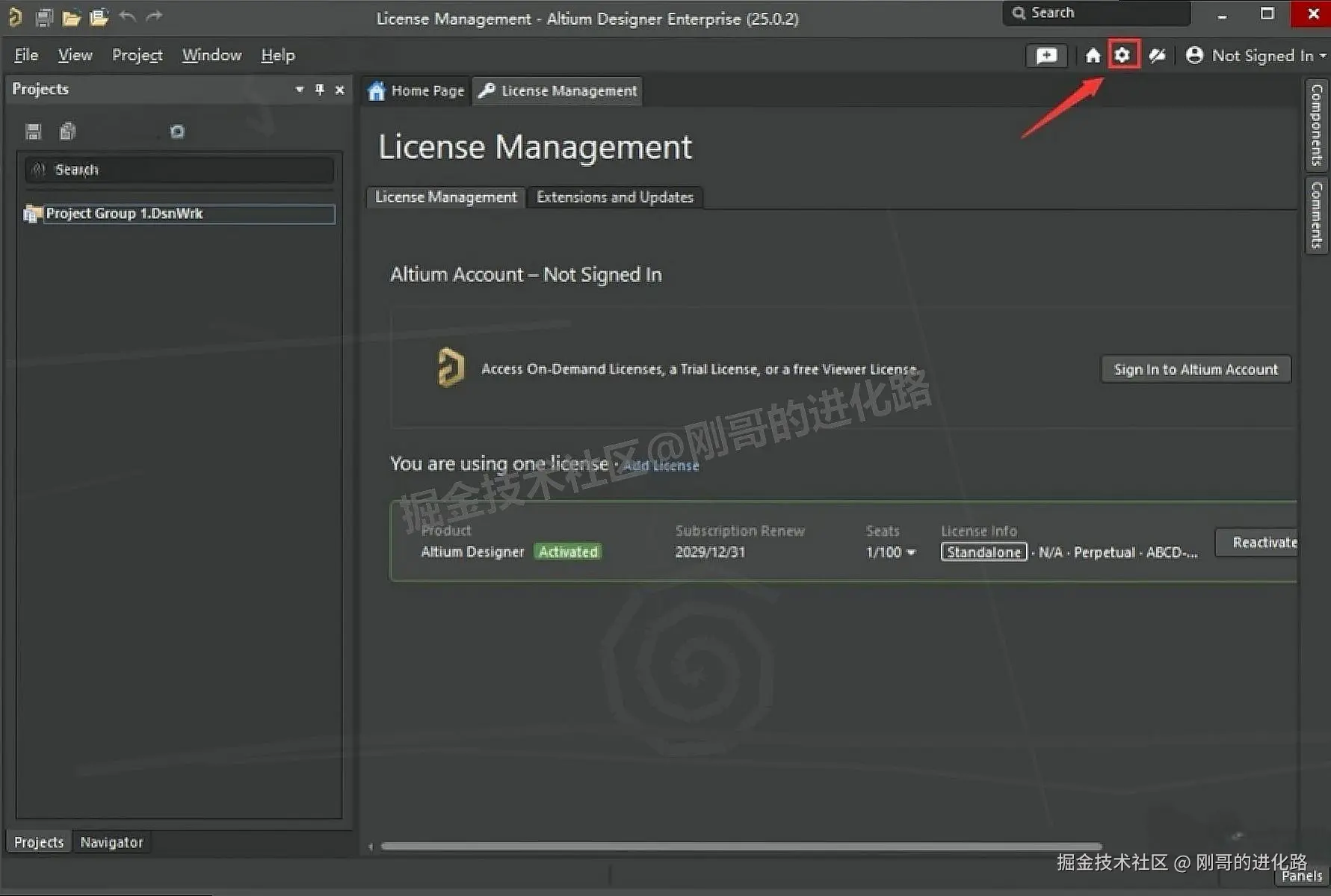Open Projects panel settings gear icon
Screen dimensions: 1331x896
(177, 132)
